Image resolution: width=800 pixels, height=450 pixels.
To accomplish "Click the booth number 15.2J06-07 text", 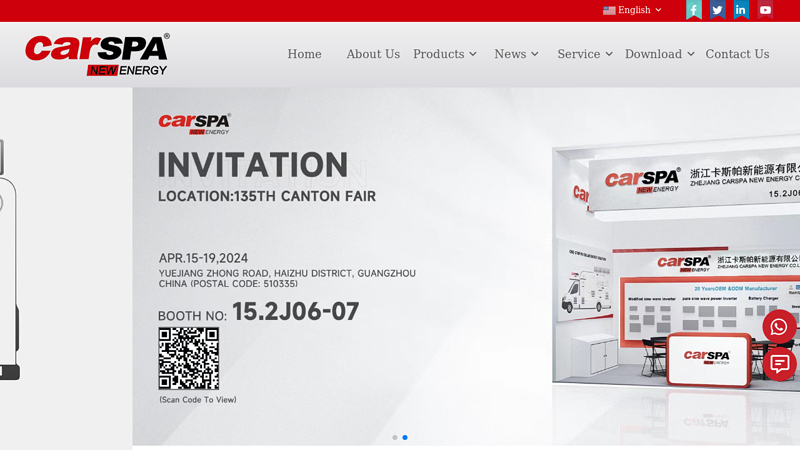I will click(x=296, y=312).
